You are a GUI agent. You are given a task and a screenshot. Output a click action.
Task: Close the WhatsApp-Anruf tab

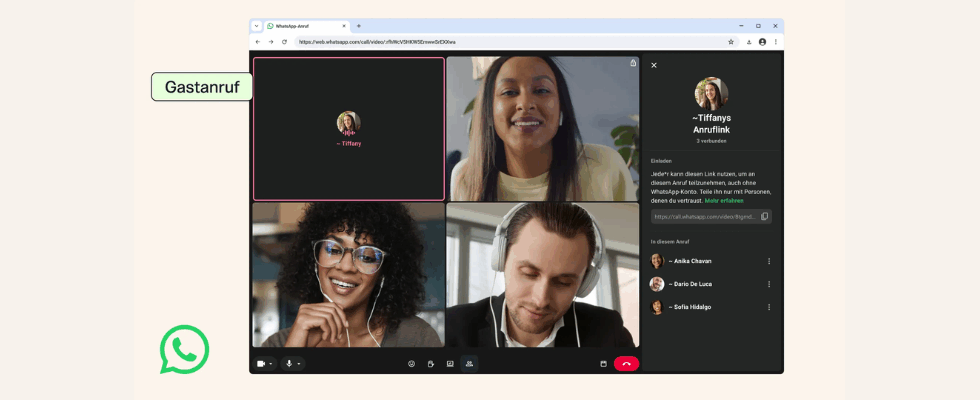click(344, 26)
